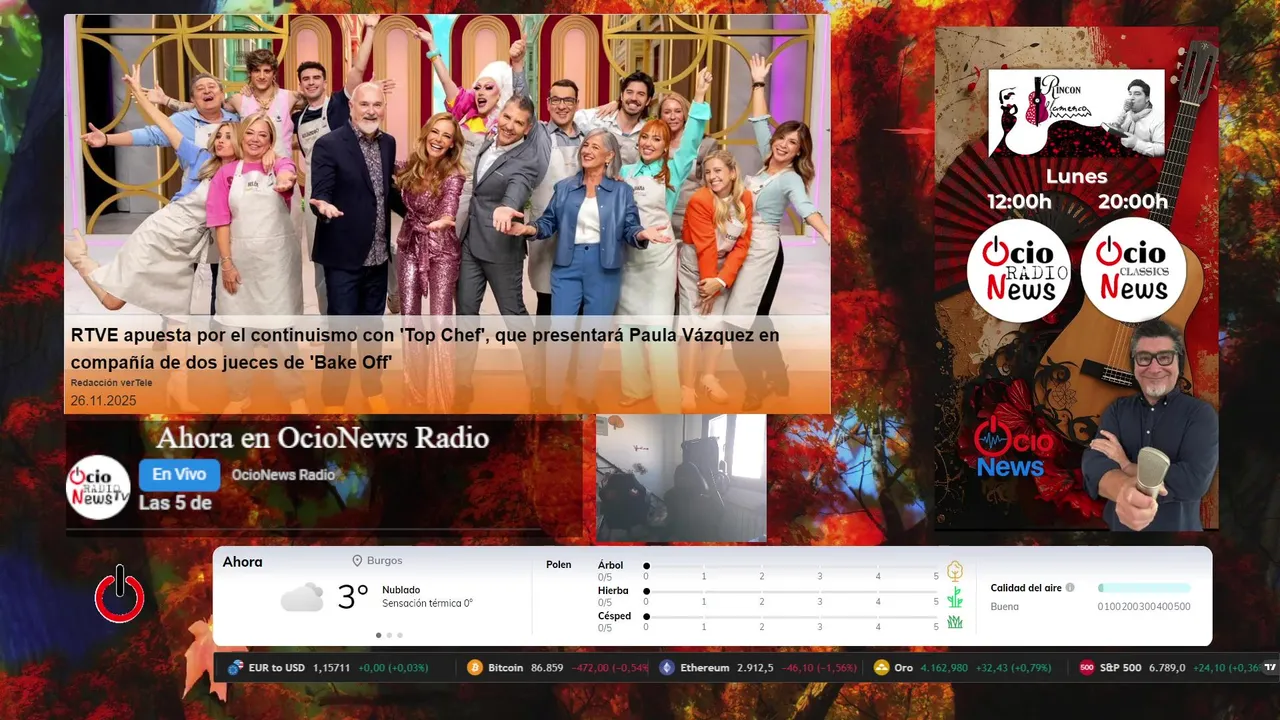
Task: Click the 'Ahora' weather widget title
Action: tap(243, 562)
